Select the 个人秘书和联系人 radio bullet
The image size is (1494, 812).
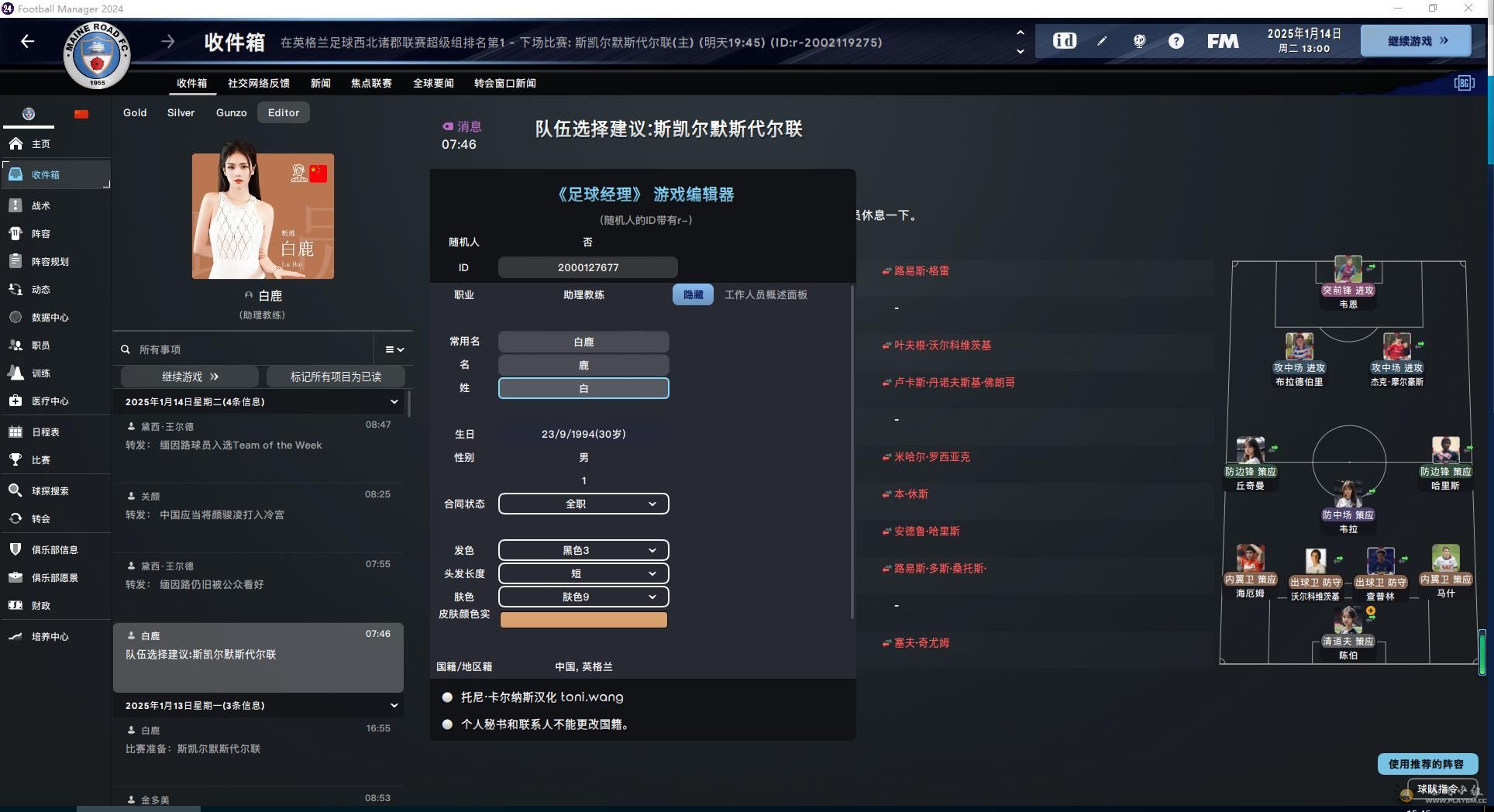[447, 724]
